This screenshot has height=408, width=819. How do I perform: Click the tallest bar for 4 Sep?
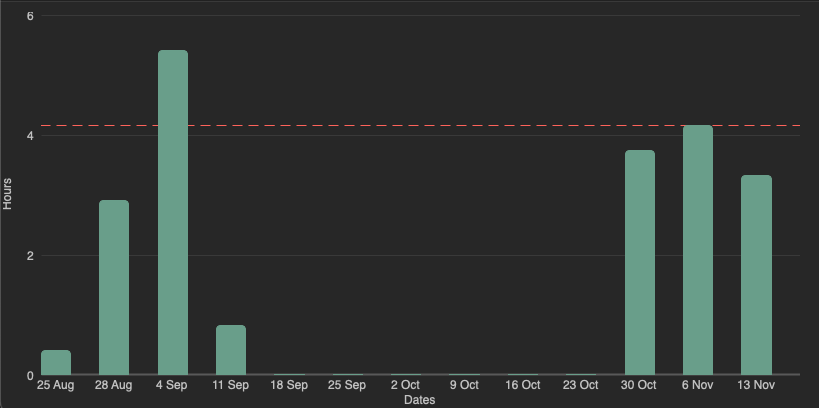tap(173, 213)
